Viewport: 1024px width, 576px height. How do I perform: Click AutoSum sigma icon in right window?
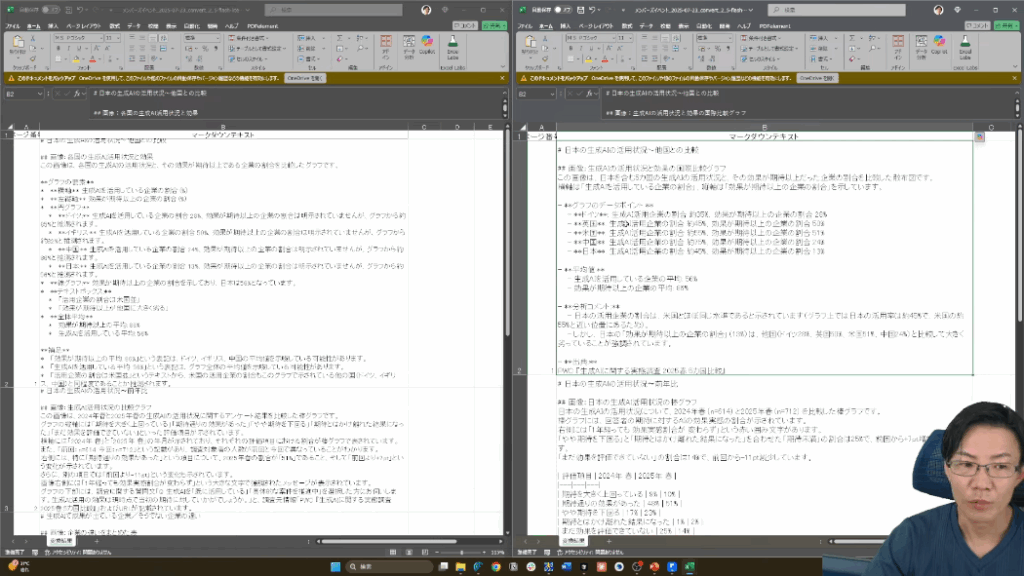852,39
